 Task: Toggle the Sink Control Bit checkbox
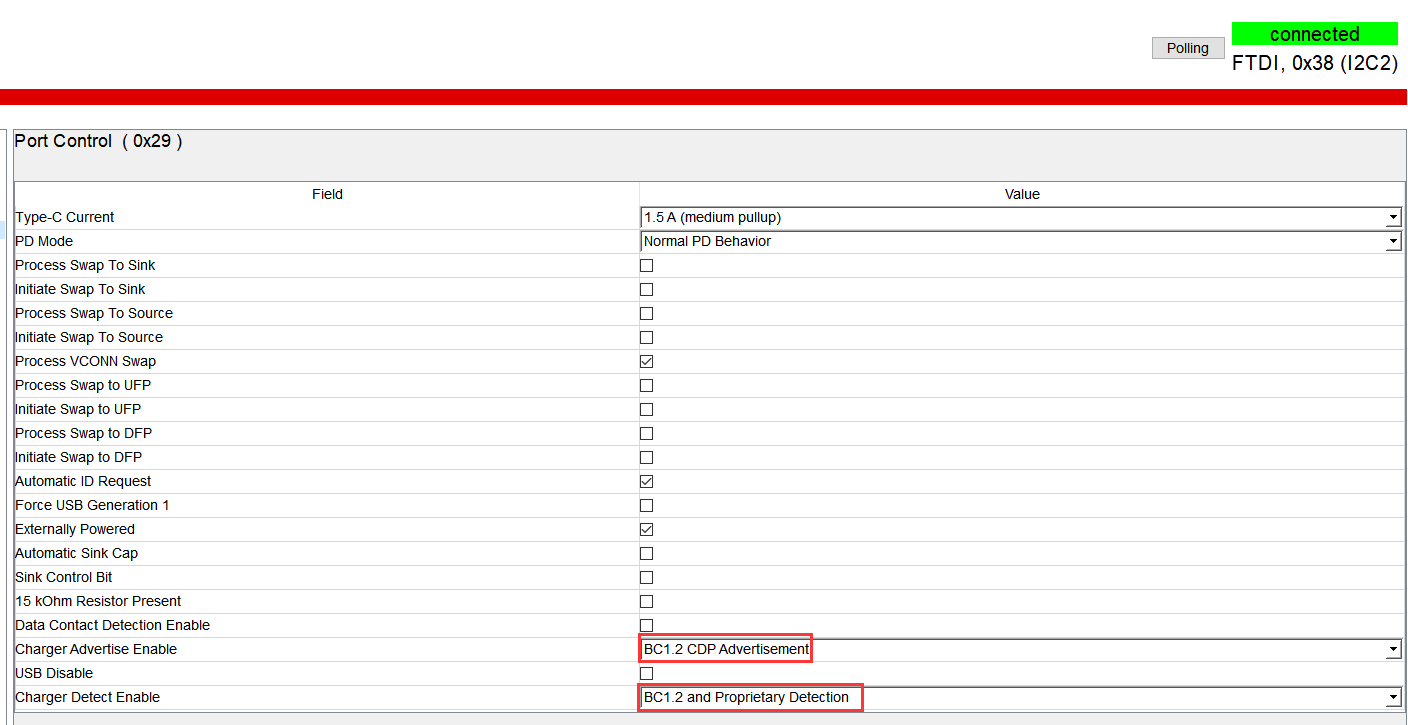pyautogui.click(x=646, y=577)
